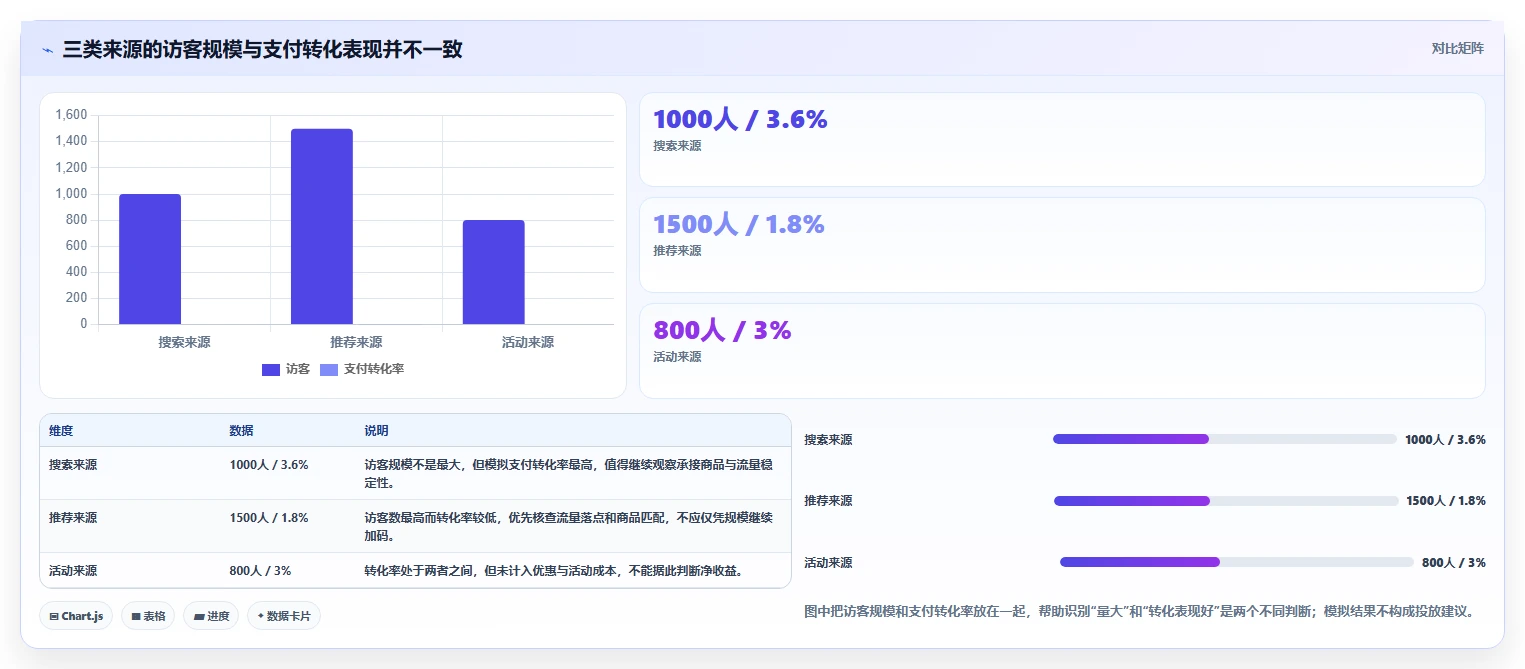Click the 访客 legend label
Screen dimensions: 1525x669
[298, 370]
